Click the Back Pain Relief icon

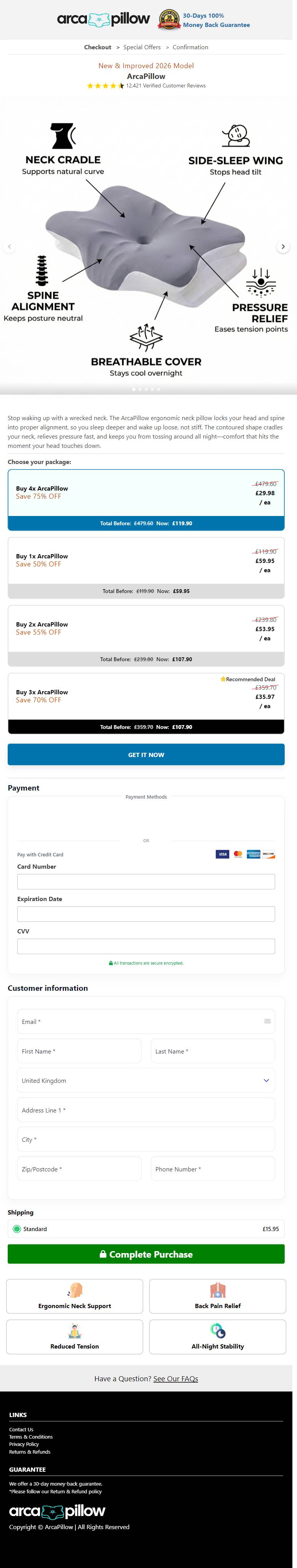coord(218,1290)
